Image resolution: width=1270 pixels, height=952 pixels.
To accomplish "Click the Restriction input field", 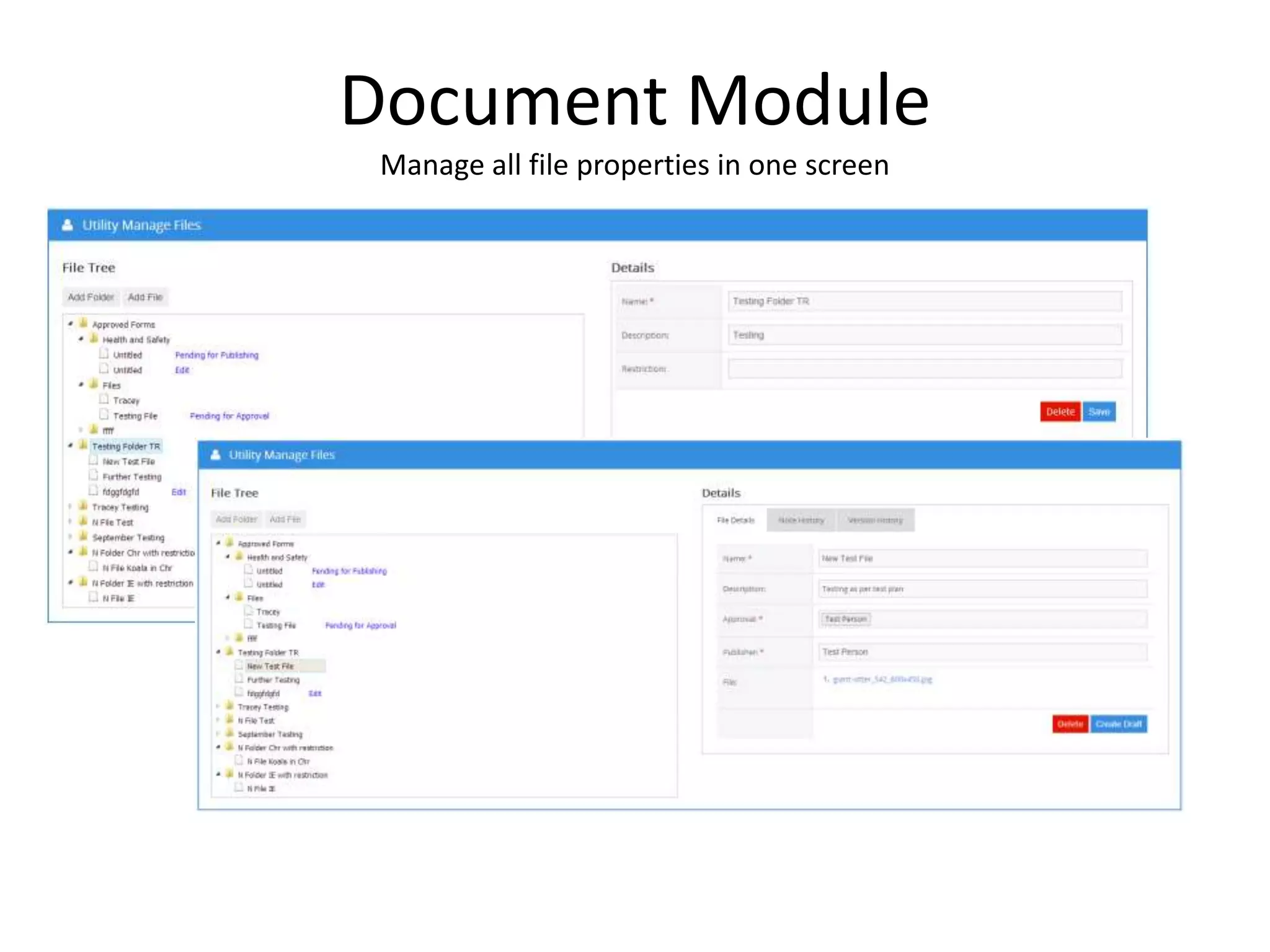I will pos(924,369).
